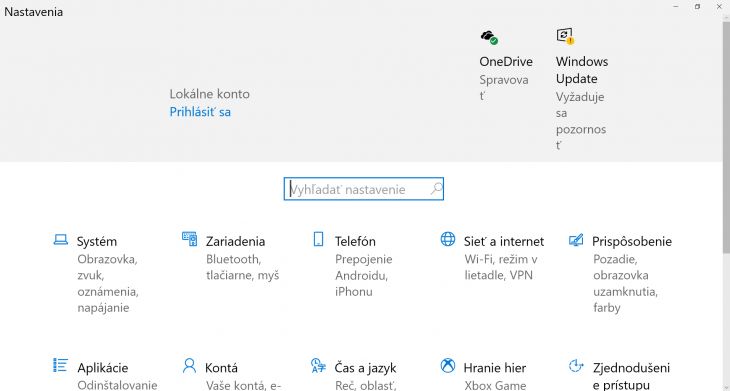Viewport: 730px width, 391px height.
Task: Focus the Vyhľadať nastavenie search field
Action: [364, 189]
